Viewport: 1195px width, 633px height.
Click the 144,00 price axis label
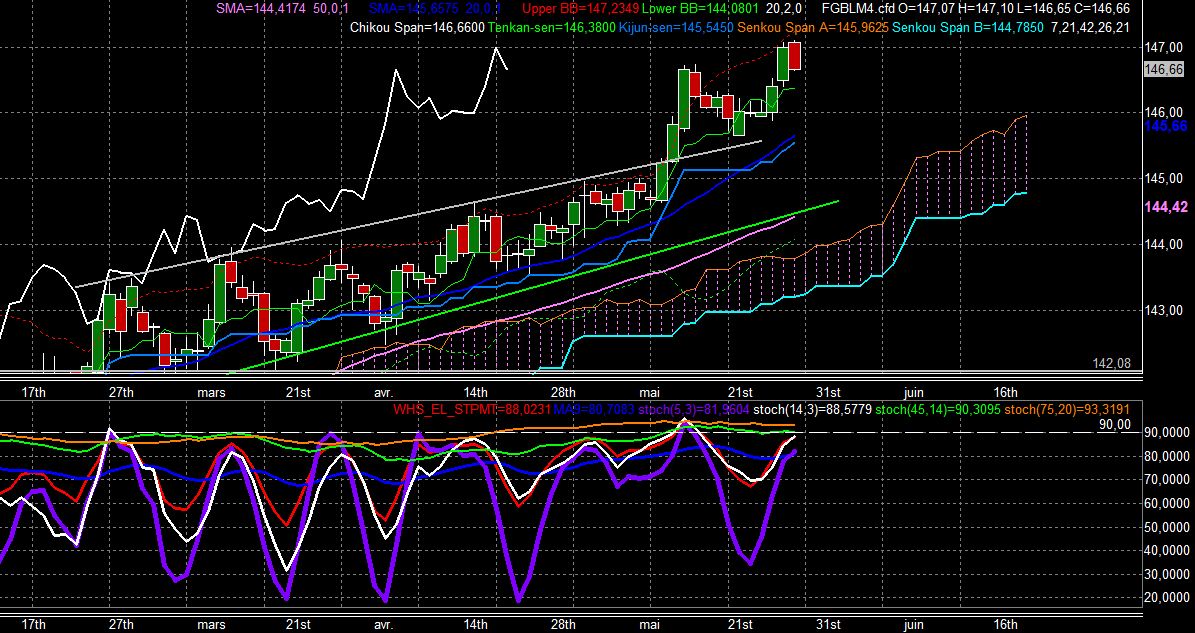point(1164,245)
